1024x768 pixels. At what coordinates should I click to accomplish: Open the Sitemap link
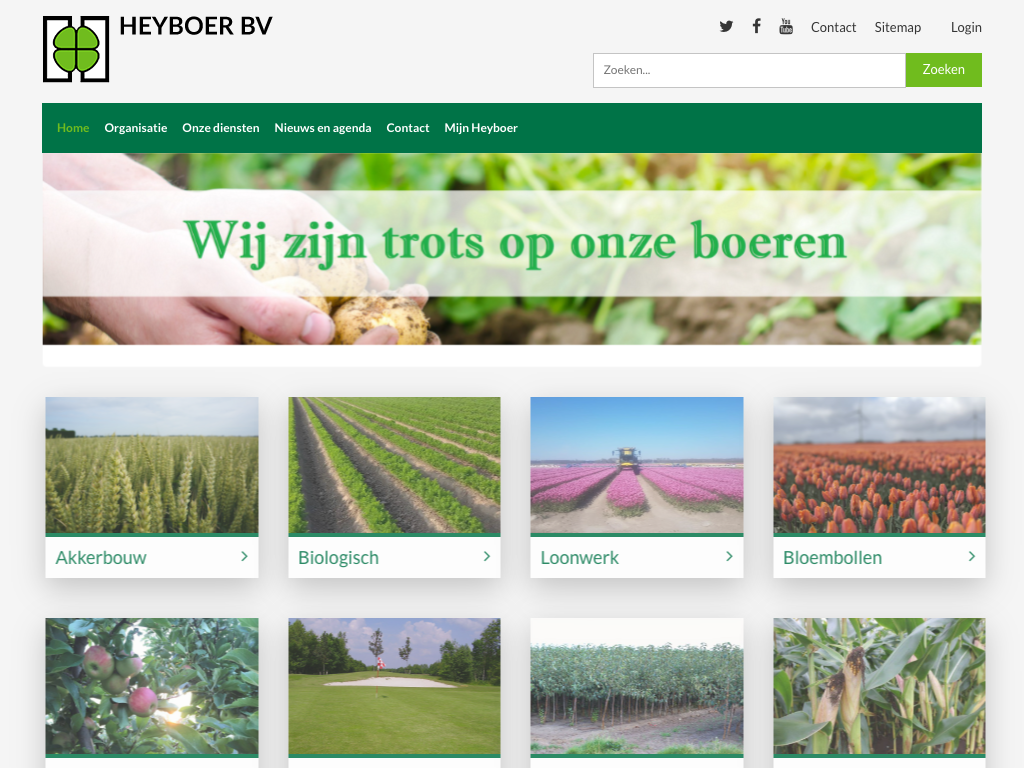pos(897,27)
